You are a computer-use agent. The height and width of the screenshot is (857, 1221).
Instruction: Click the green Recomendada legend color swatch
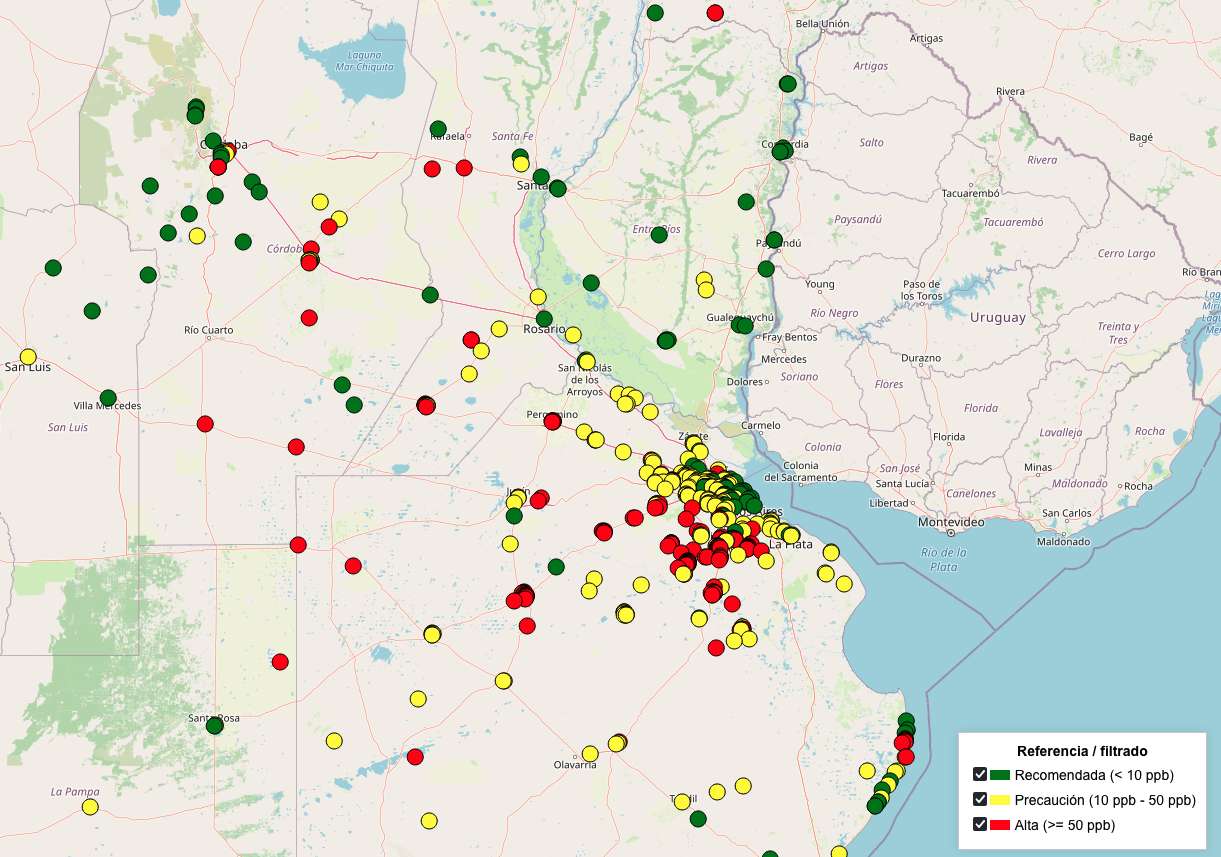tap(1000, 775)
